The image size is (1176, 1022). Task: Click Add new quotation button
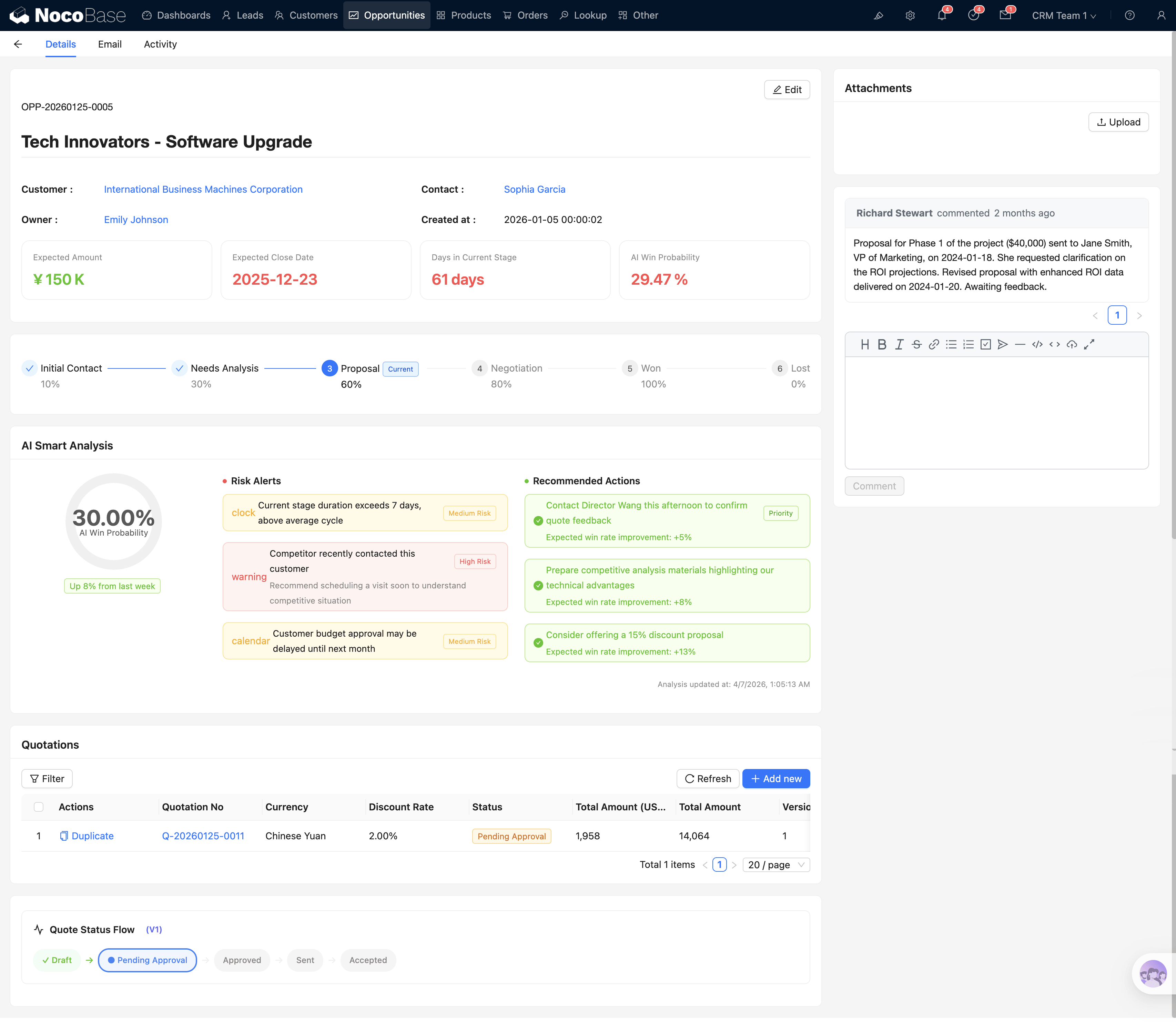[x=775, y=779]
